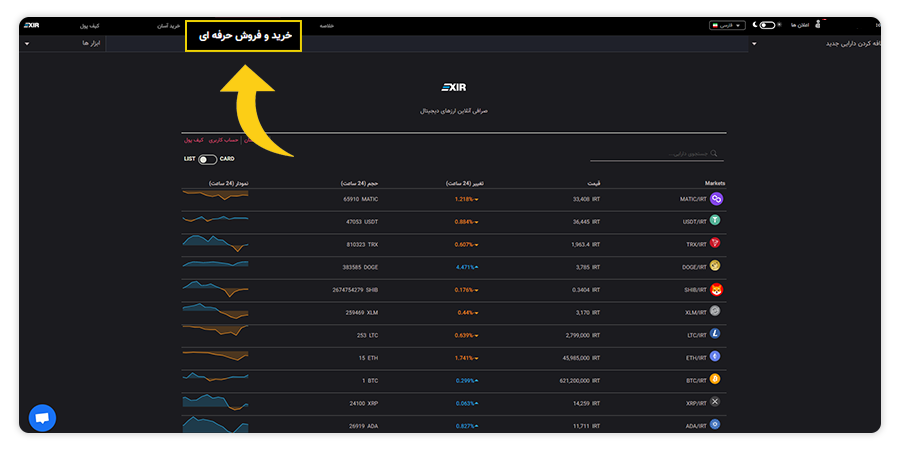Click the price 2,799,000 IRT
Viewport: 900px width, 450px height.
tap(583, 335)
